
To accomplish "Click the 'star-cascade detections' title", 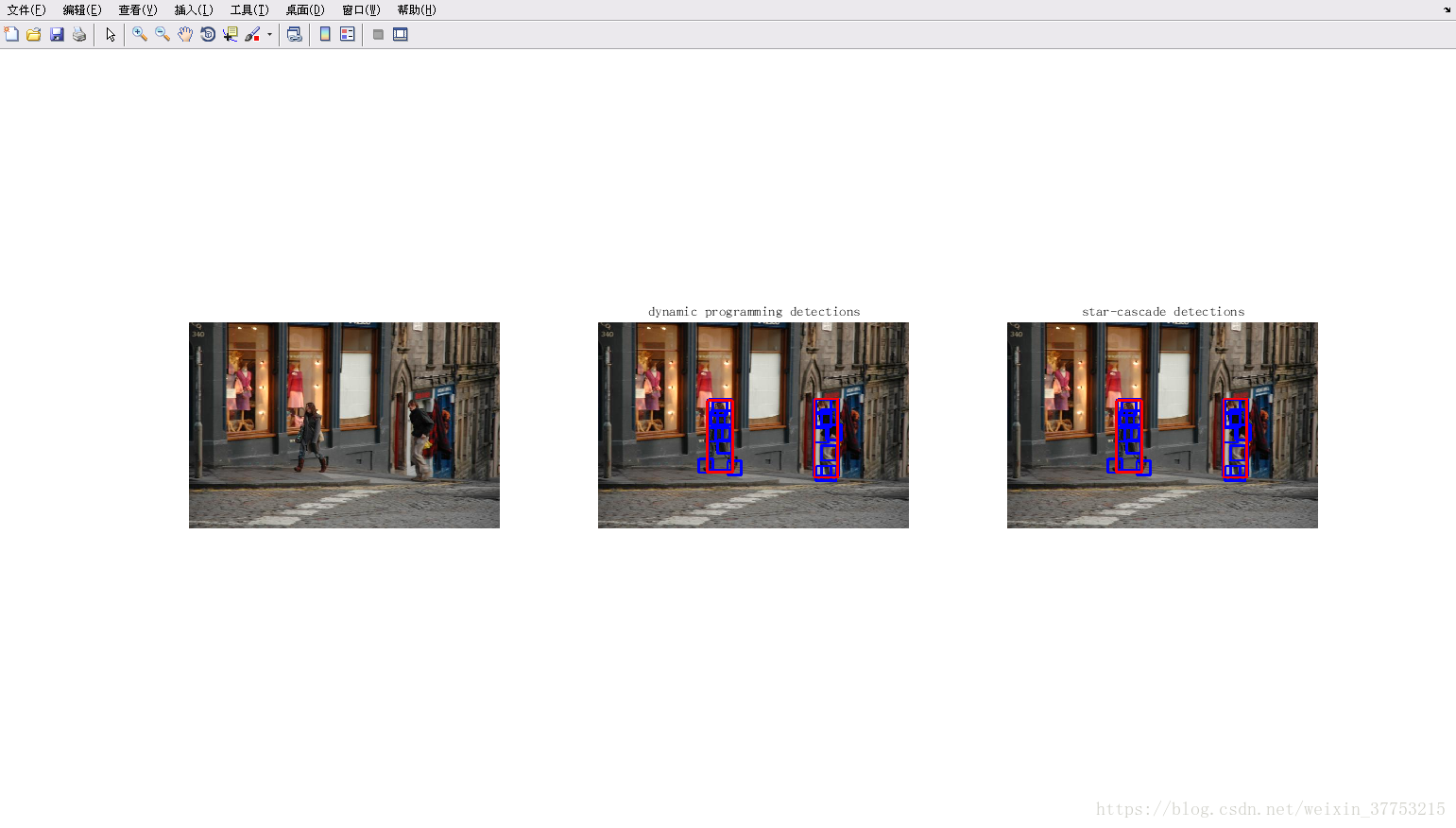I will 1163,312.
